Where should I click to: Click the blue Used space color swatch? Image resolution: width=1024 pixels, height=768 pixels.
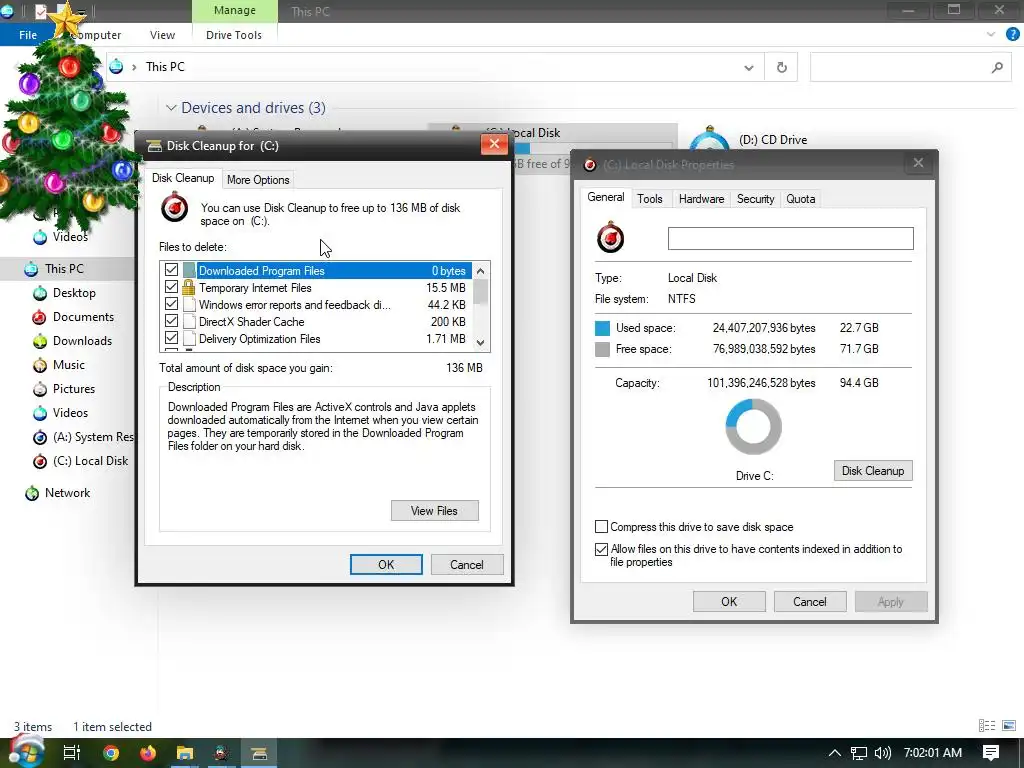tap(602, 328)
